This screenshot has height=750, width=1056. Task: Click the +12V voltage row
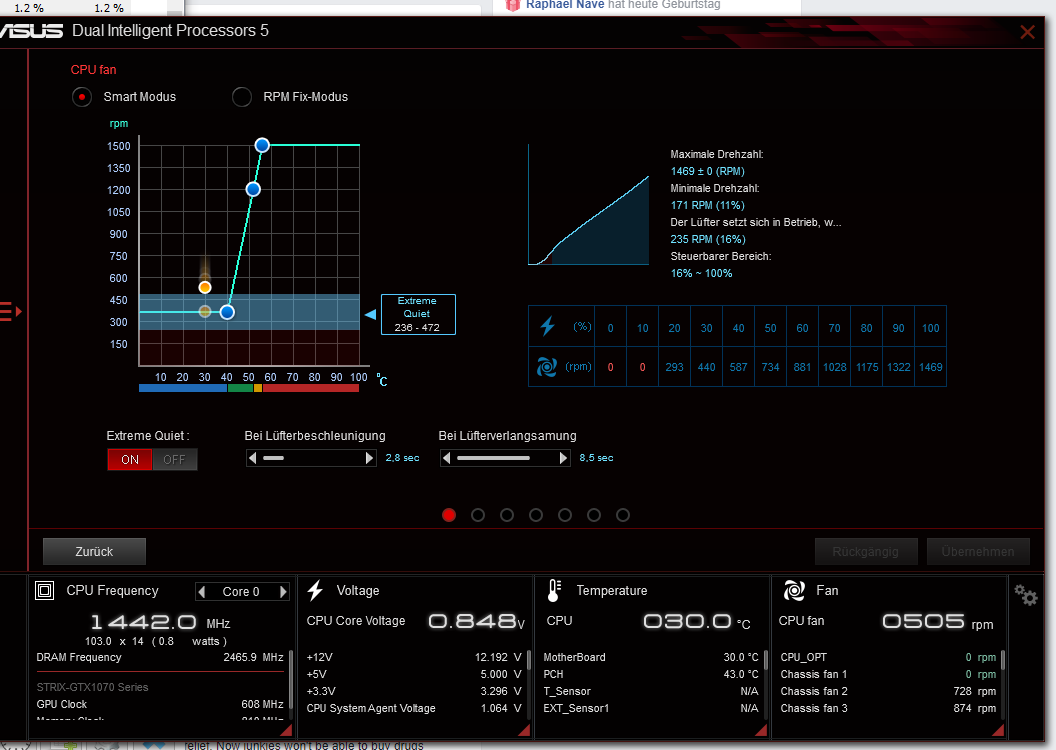[x=414, y=657]
